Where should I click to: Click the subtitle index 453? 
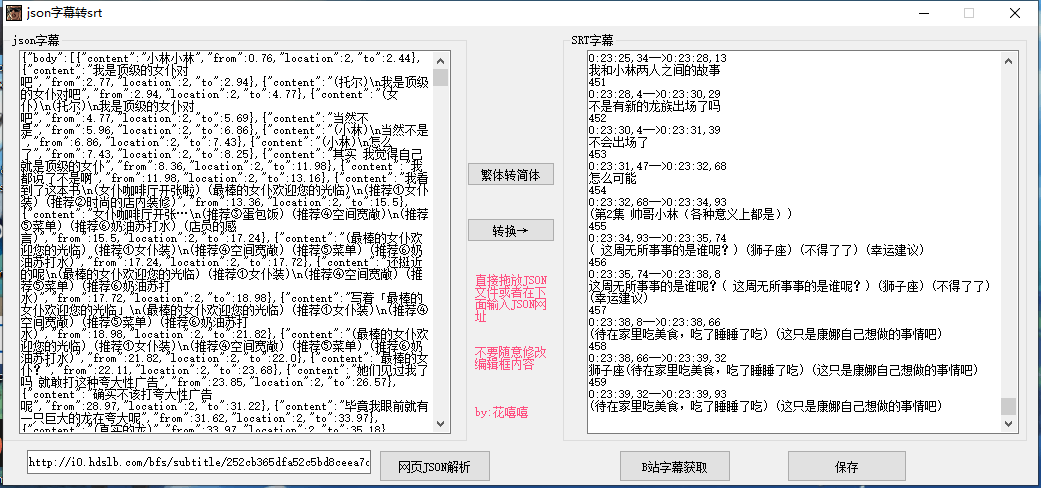pos(597,153)
